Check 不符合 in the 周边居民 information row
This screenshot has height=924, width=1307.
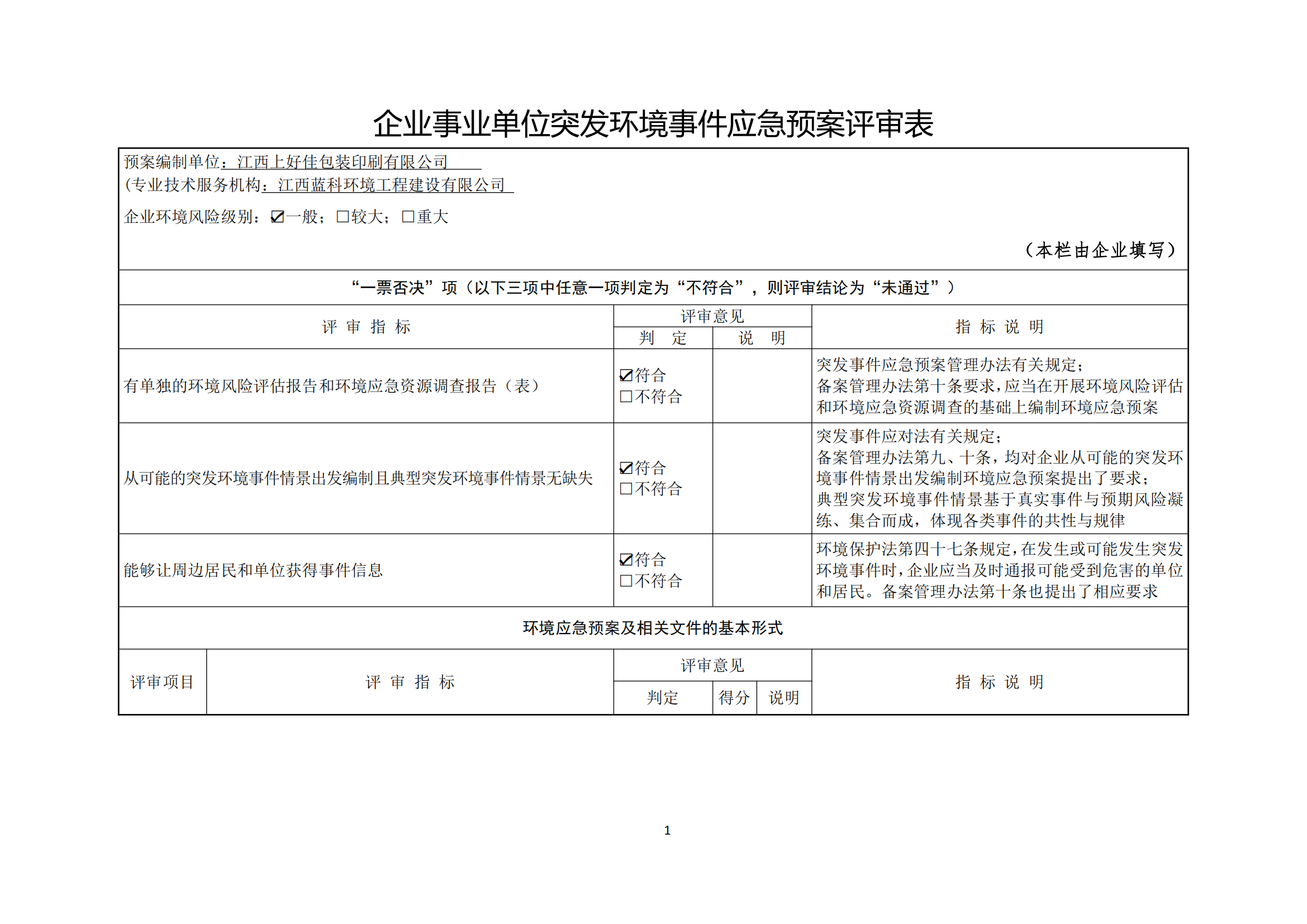pyautogui.click(x=626, y=581)
